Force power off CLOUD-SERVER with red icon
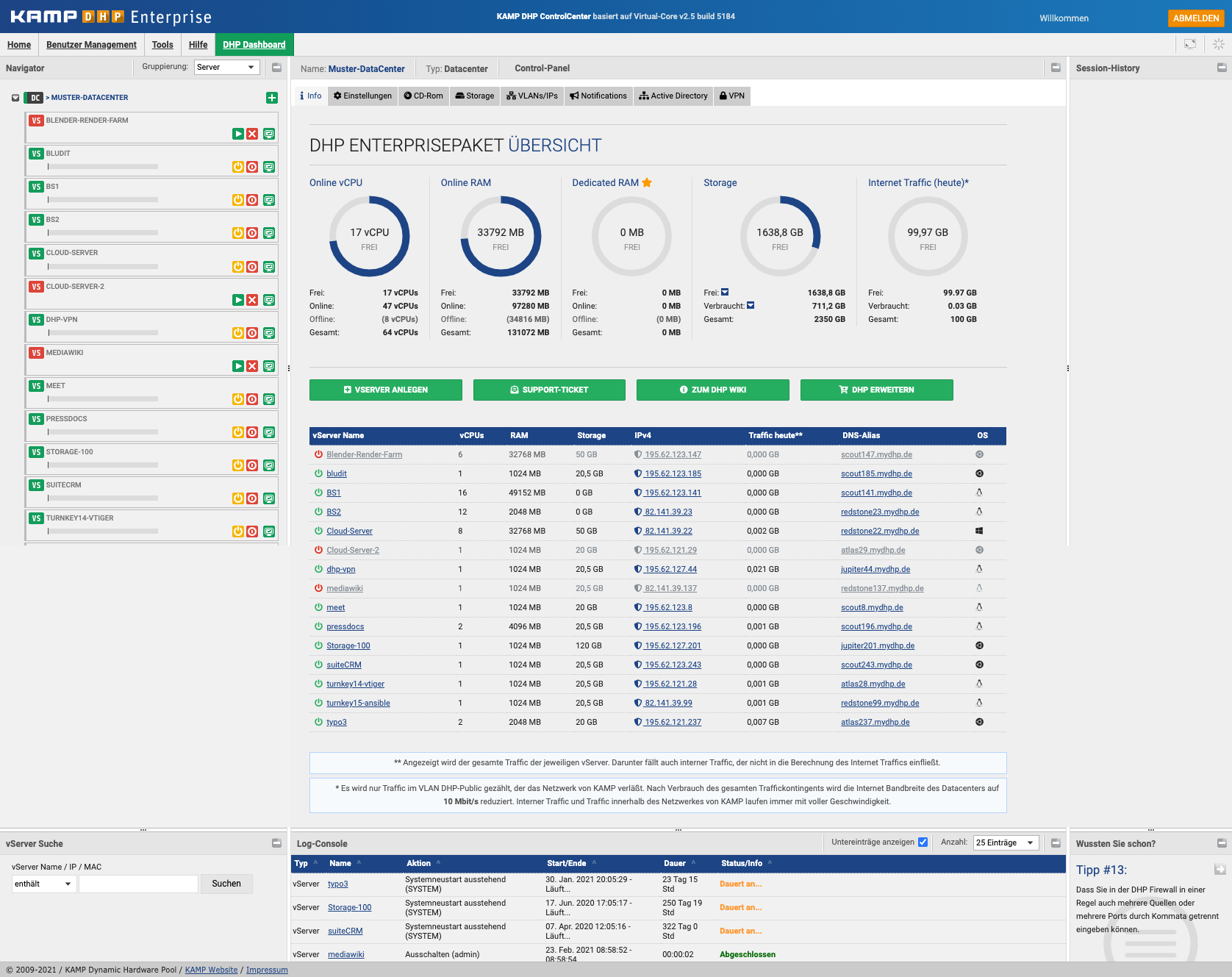Screen dimensions: 1232x977 252,267
